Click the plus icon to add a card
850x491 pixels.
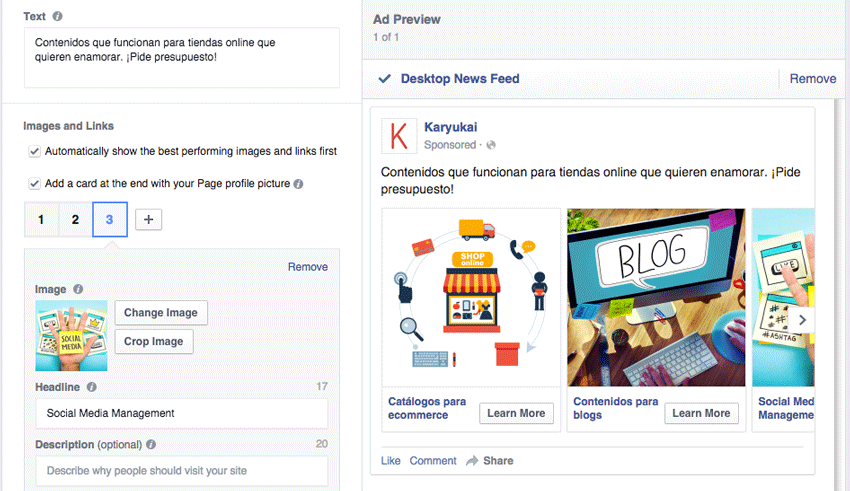coord(149,219)
